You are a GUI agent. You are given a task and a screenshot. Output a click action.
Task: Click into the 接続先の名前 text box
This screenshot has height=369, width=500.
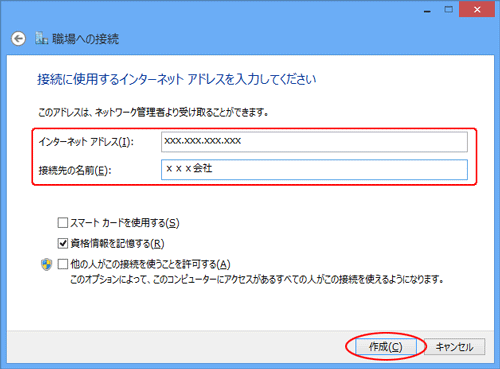314,170
